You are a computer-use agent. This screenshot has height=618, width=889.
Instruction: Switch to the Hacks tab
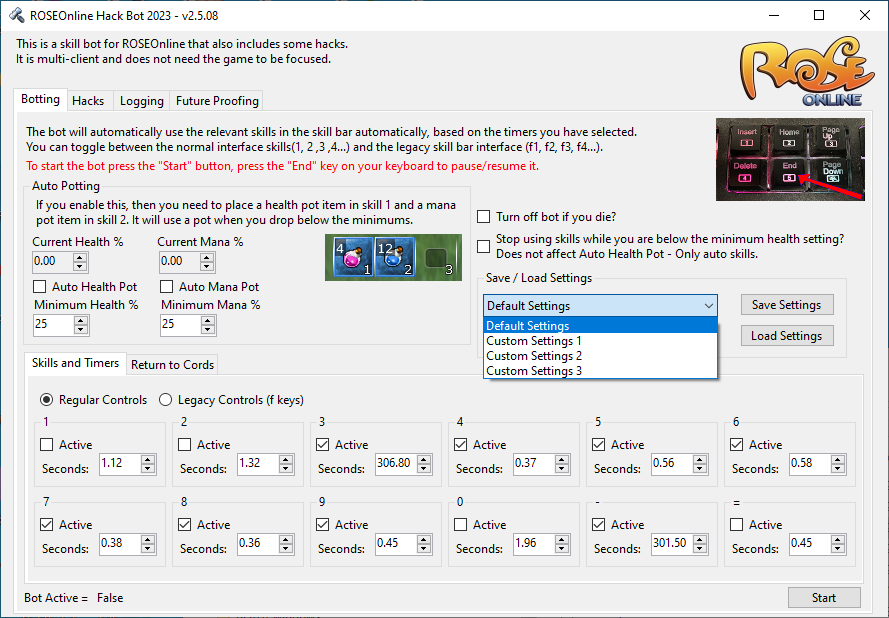point(88,101)
